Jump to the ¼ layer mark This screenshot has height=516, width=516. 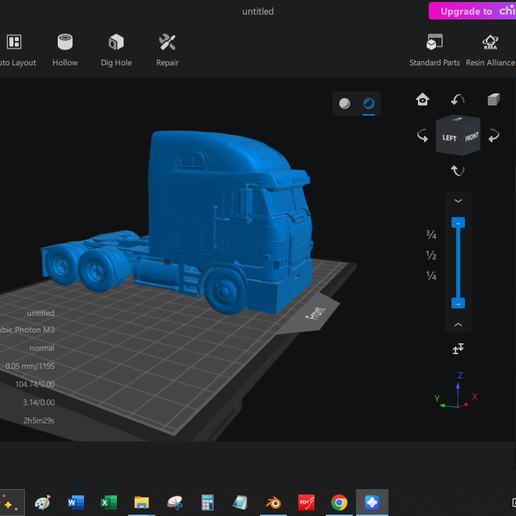(x=431, y=275)
